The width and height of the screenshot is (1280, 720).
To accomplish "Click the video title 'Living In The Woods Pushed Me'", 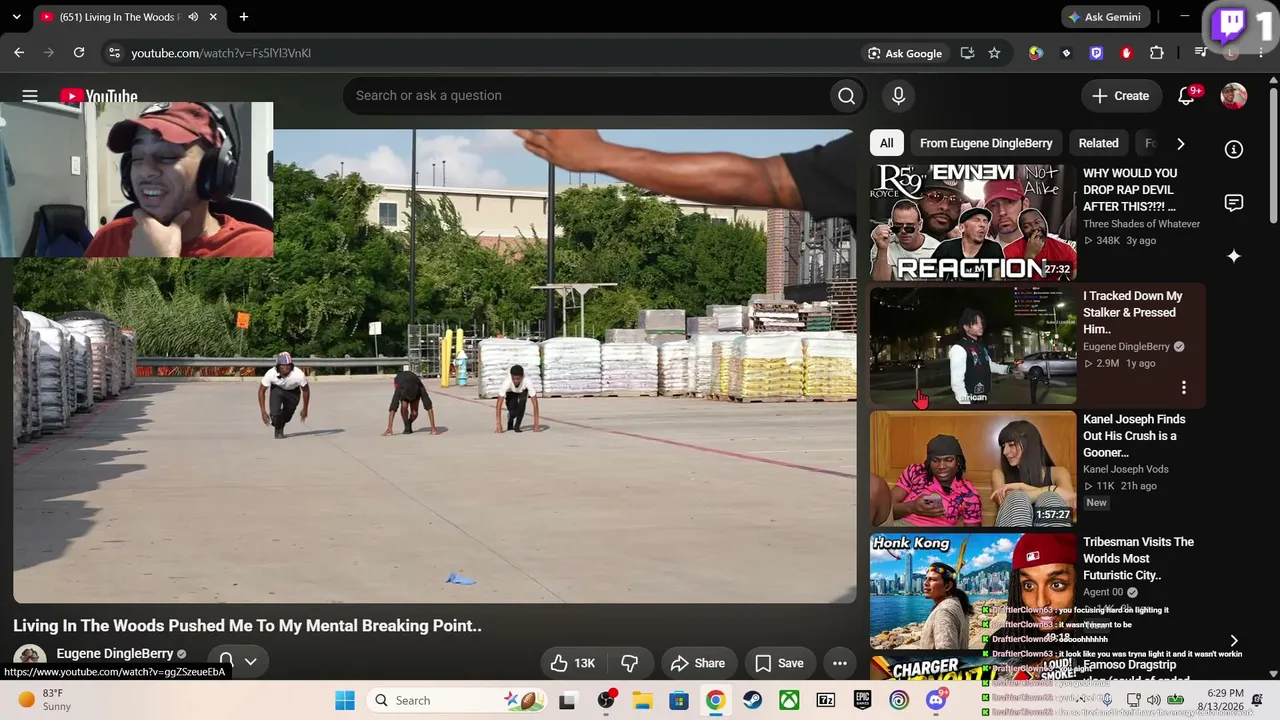I will click(x=247, y=626).
